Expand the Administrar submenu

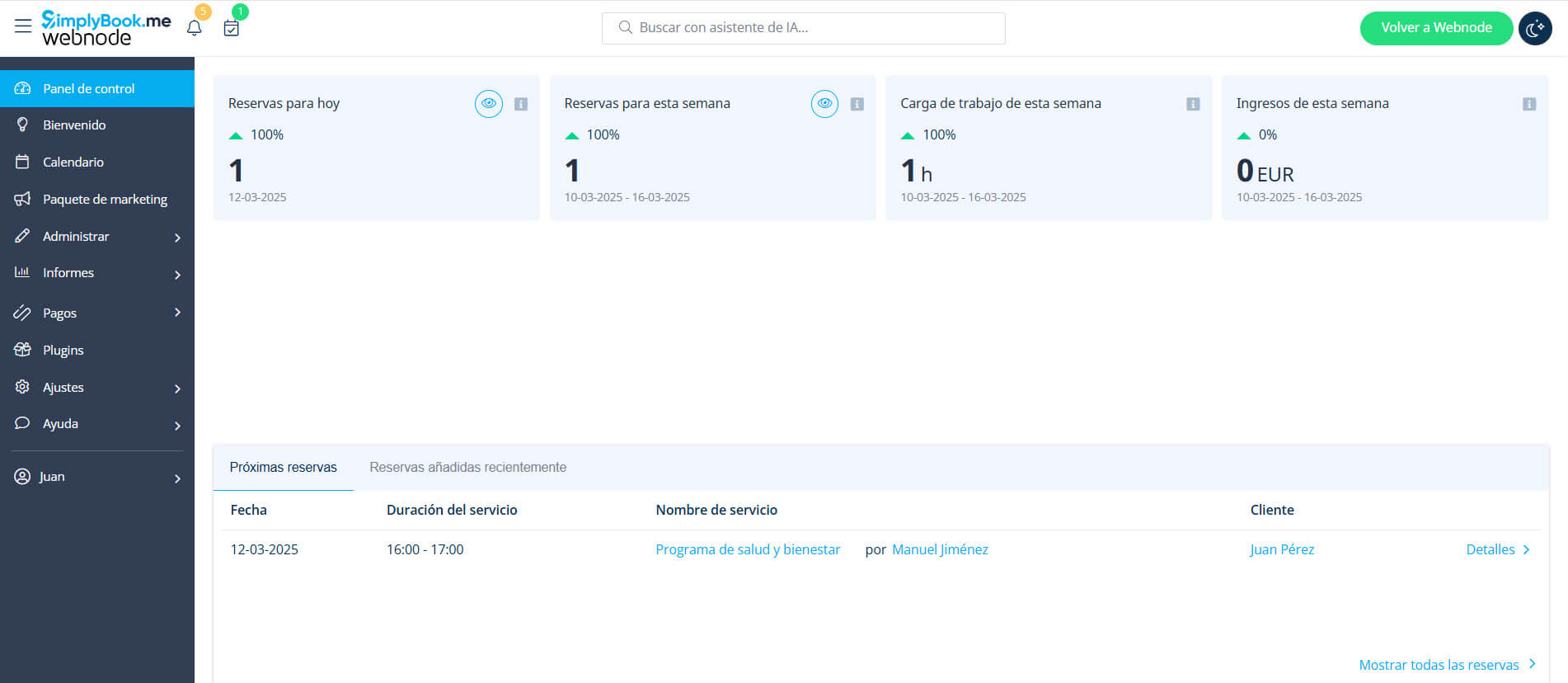click(177, 238)
